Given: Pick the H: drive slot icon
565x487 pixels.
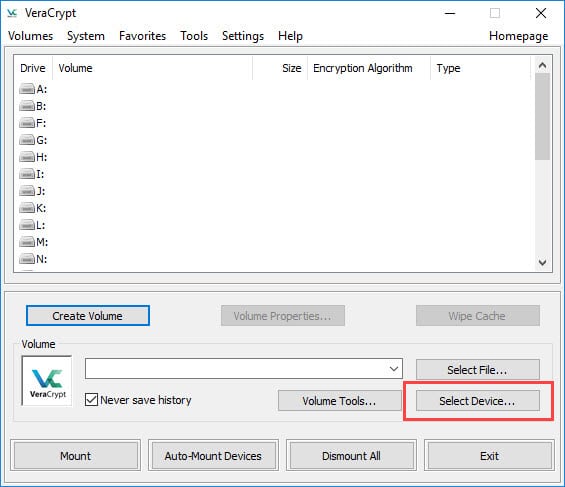Looking at the screenshot, I should coord(27,157).
